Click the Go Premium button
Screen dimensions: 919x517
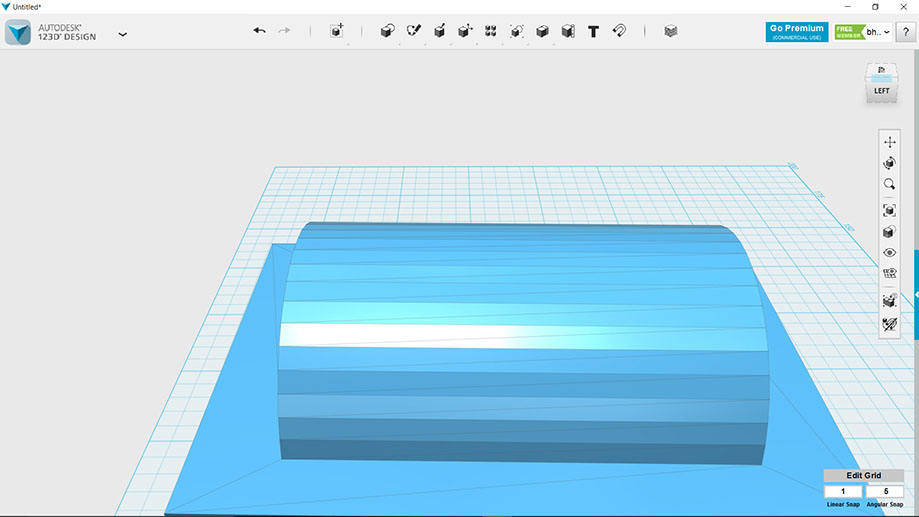click(797, 32)
